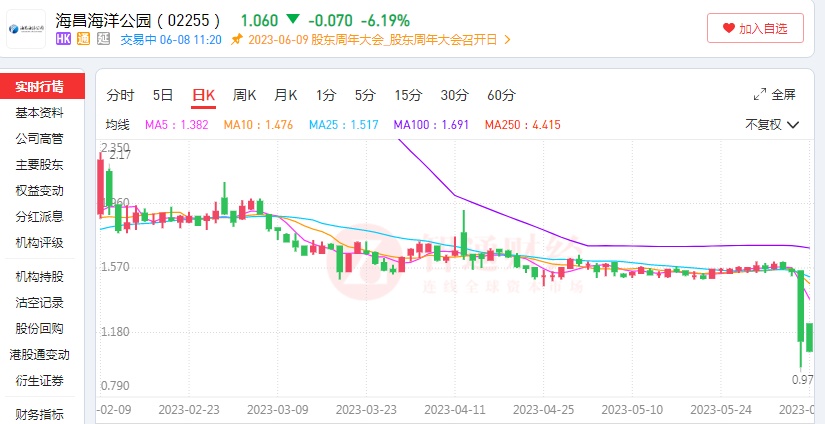Switch to 5日 chart tab
This screenshot has height=424, width=825.
point(163,95)
